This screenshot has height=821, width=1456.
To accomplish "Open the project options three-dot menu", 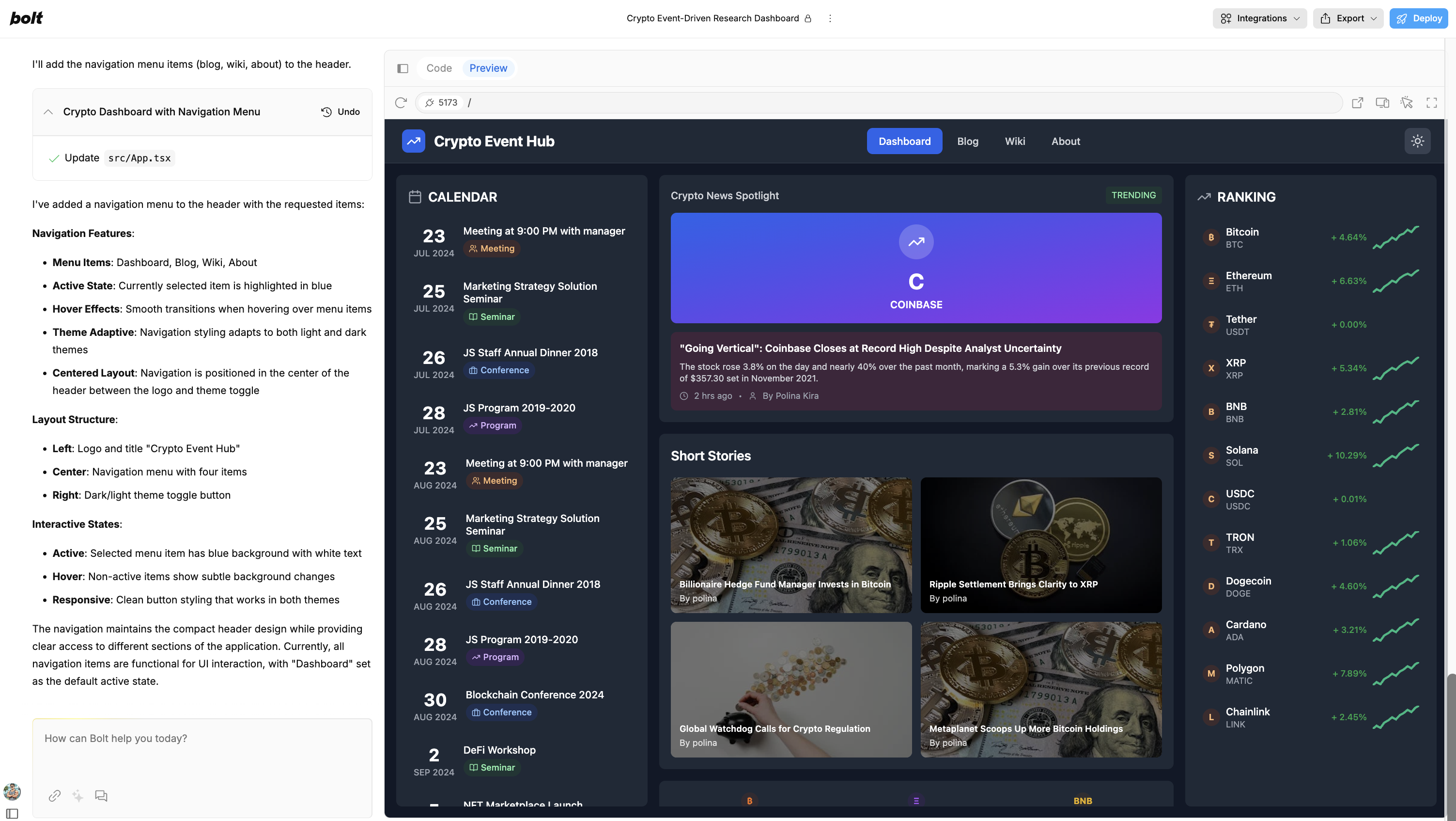I will (x=830, y=18).
